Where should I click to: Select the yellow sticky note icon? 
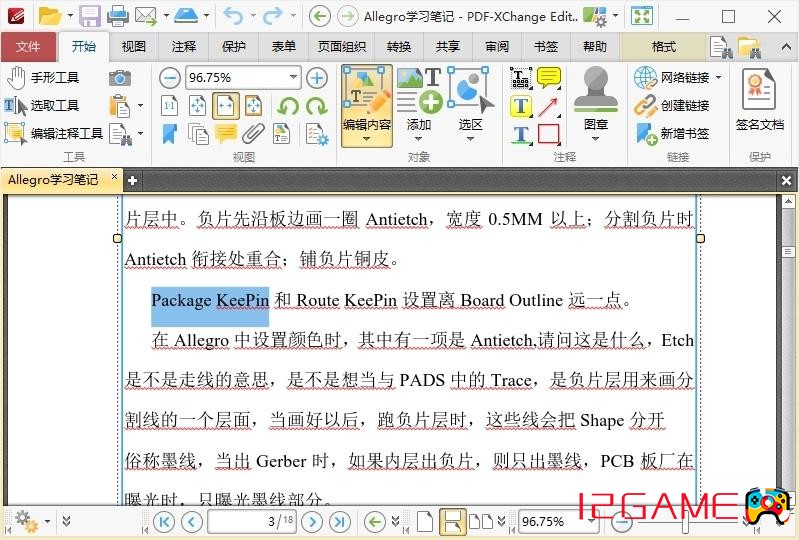549,78
